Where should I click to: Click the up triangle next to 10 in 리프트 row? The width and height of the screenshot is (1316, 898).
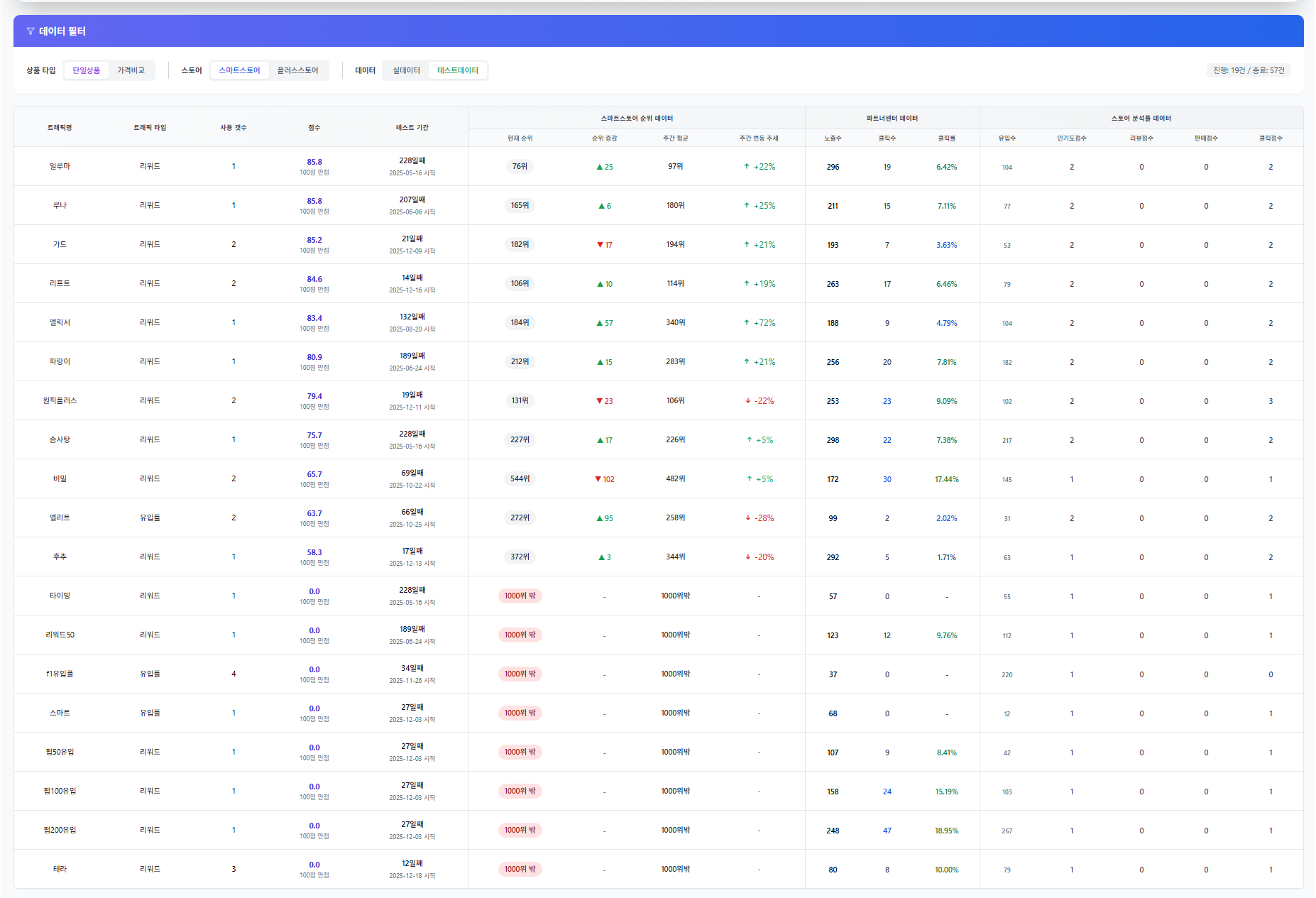pos(600,284)
